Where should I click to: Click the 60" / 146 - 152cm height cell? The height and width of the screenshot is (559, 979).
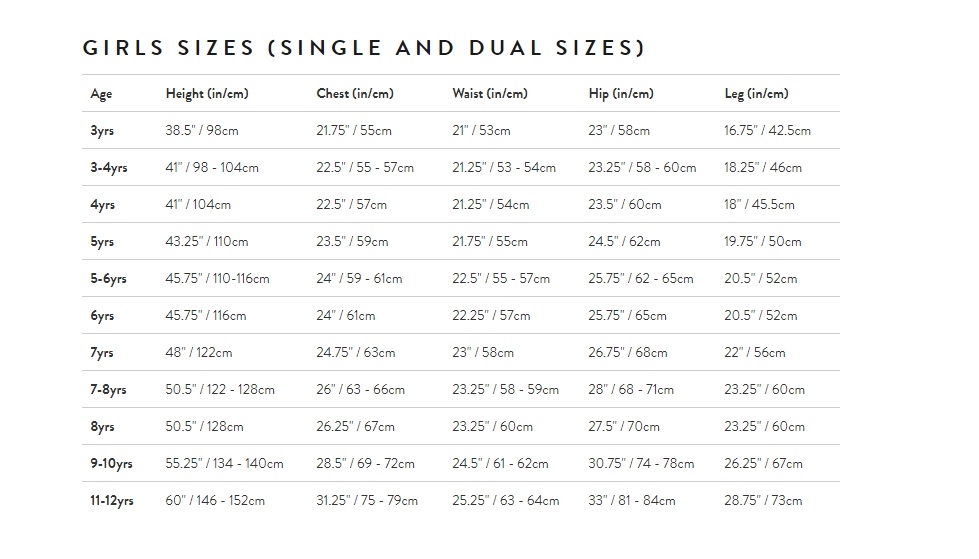[215, 500]
